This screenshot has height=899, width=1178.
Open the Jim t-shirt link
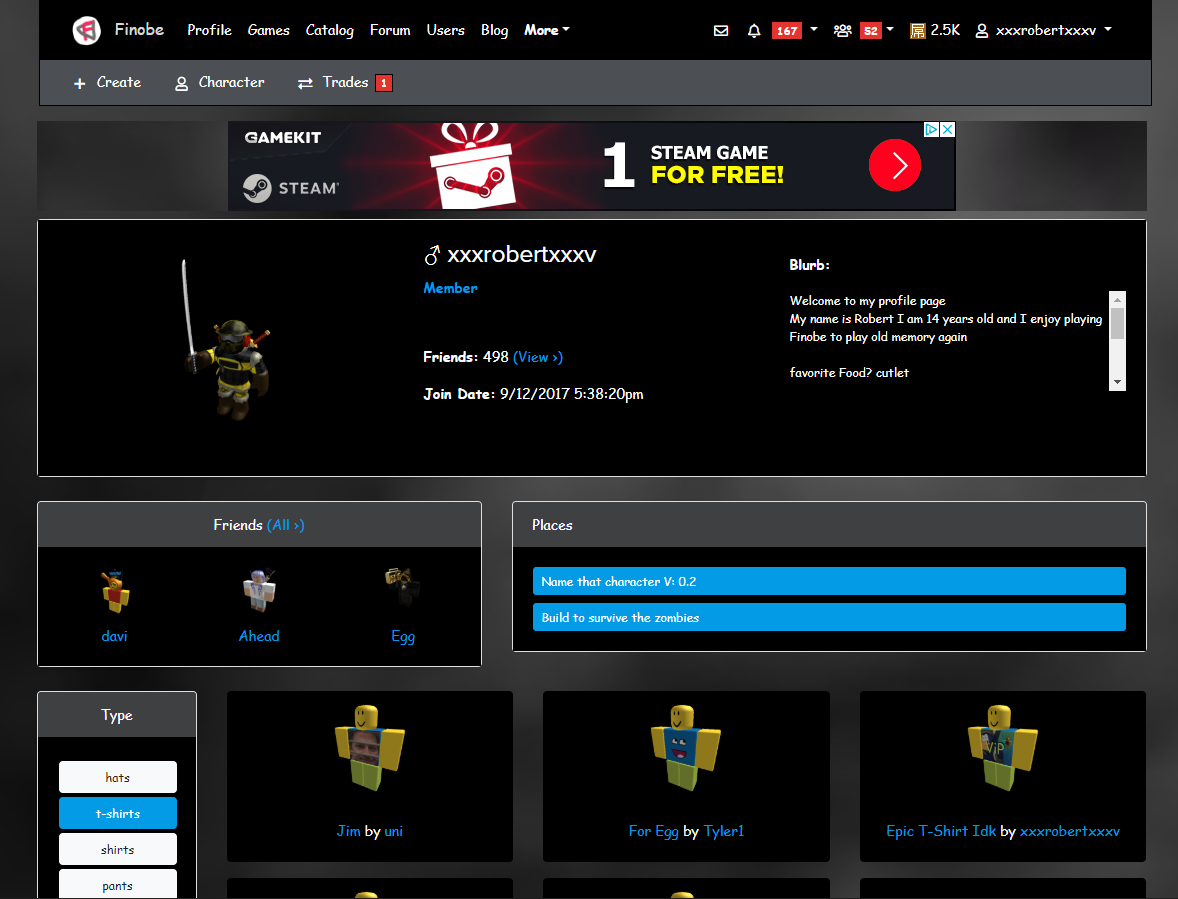(x=348, y=831)
